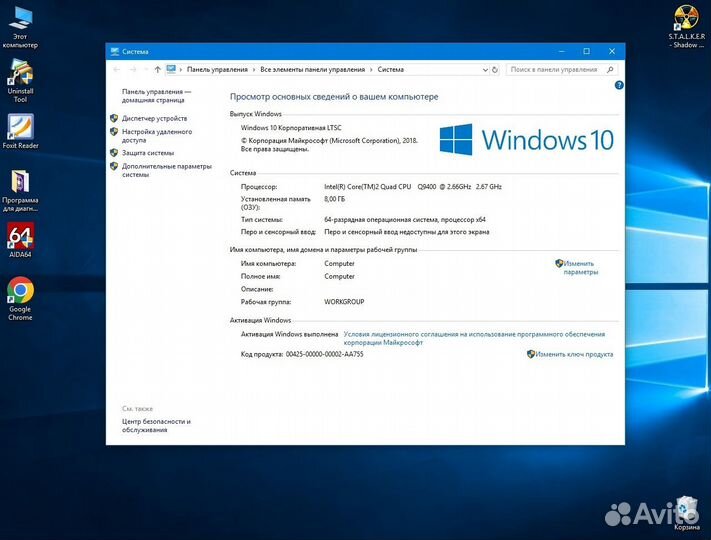Go to Панель управления breadcrumb
This screenshot has height=540, width=711.
[x=217, y=69]
